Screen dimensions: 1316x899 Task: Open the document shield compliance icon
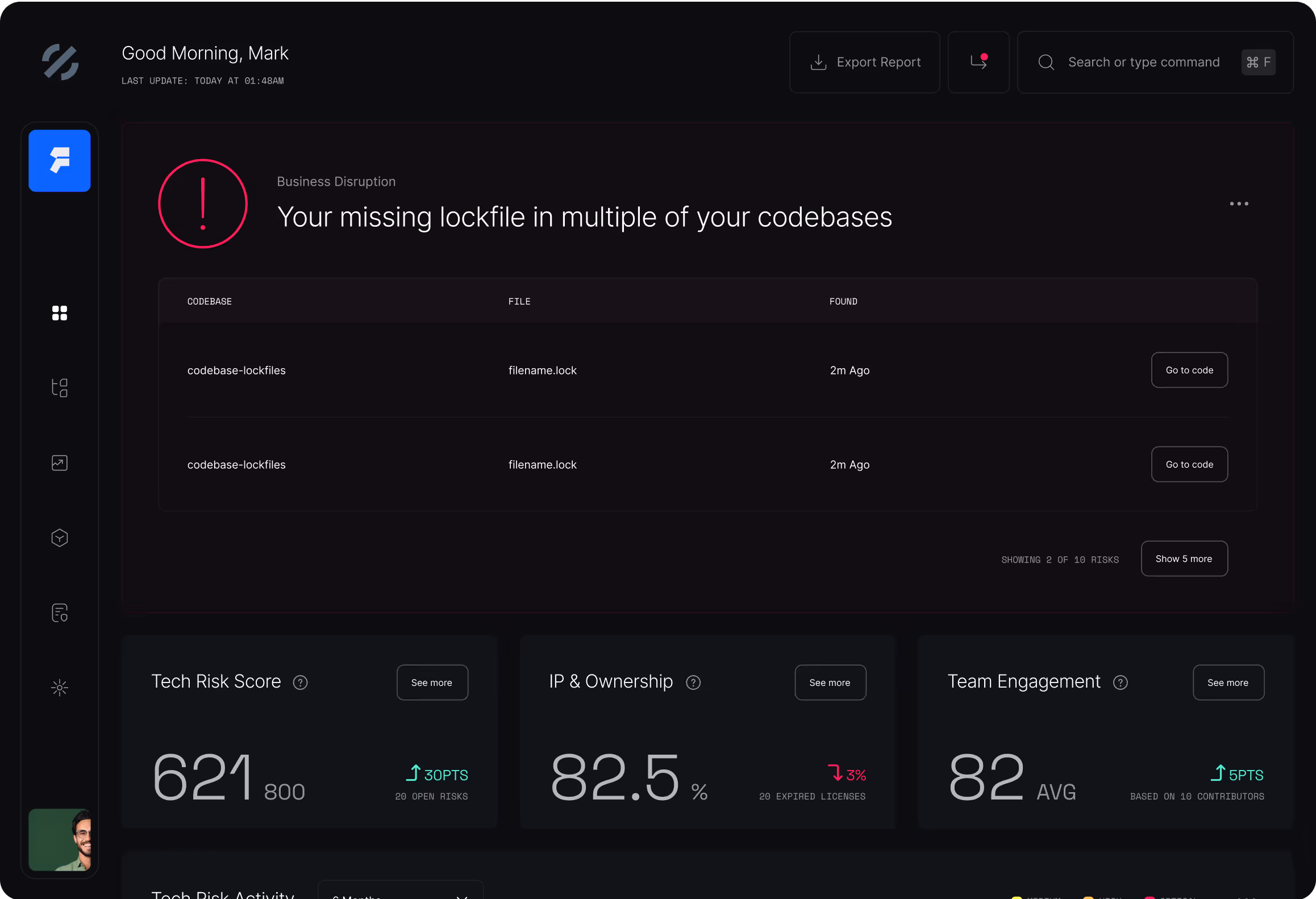pos(60,613)
